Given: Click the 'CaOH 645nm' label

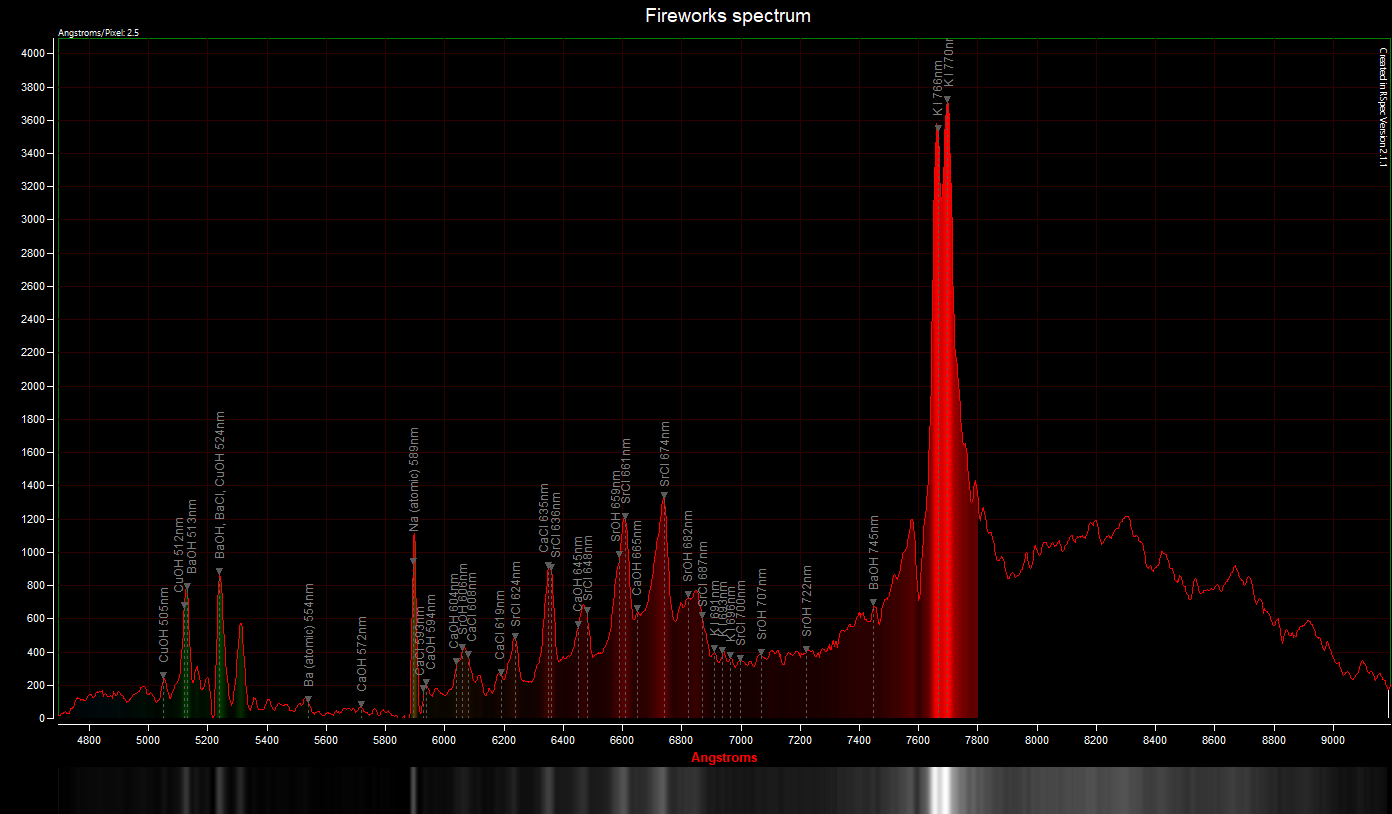Looking at the screenshot, I should pyautogui.click(x=578, y=573).
